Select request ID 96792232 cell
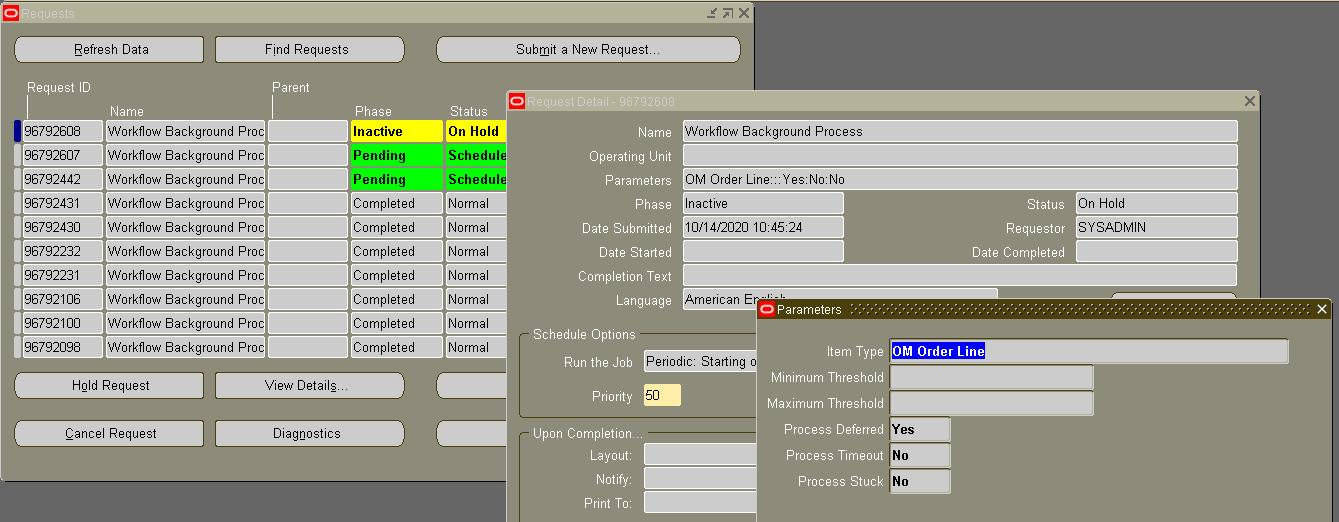Image resolution: width=1339 pixels, height=522 pixels. click(x=63, y=251)
